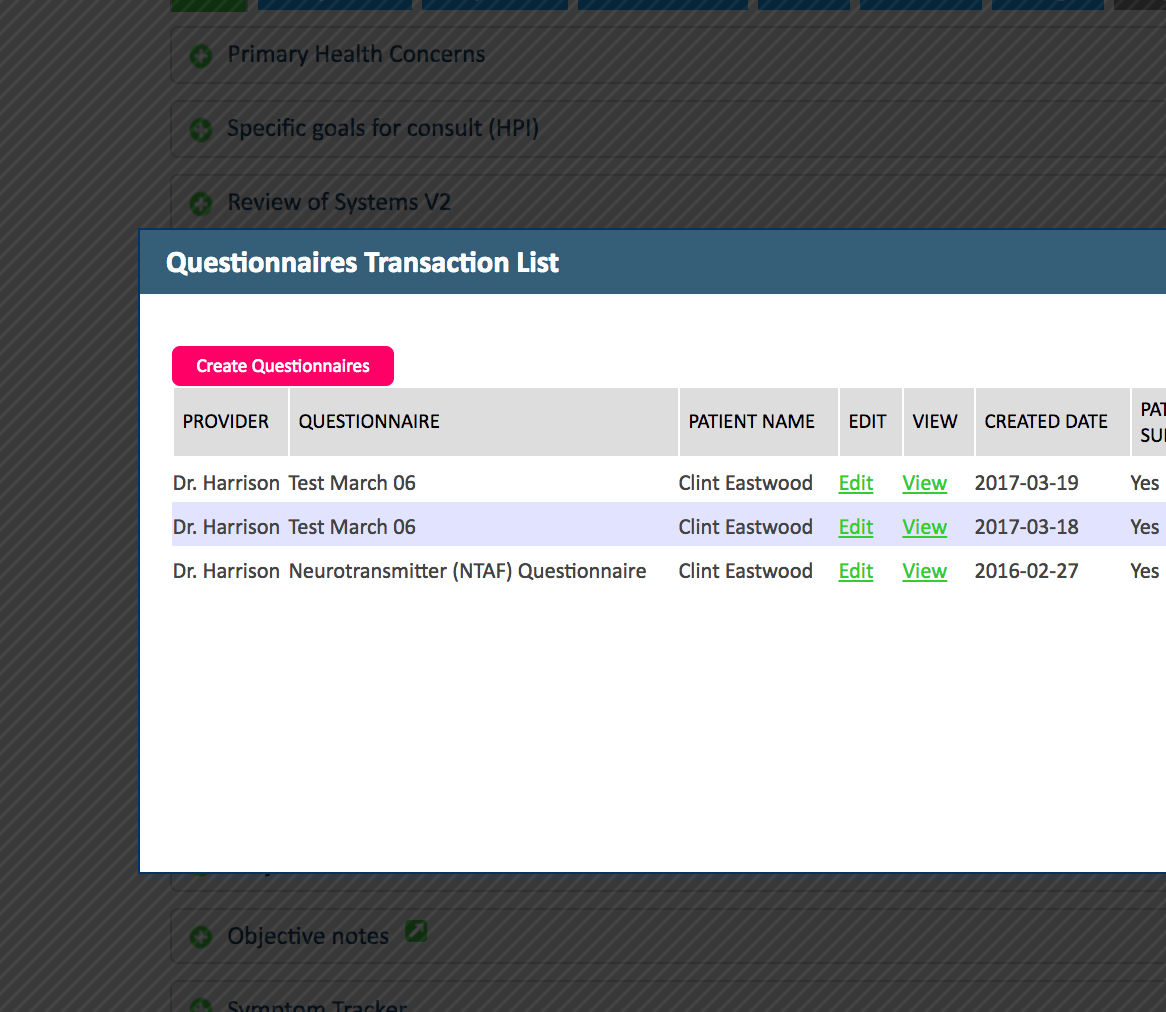Expand Primary Health Concerns plus icon
The image size is (1166, 1012).
coord(201,56)
